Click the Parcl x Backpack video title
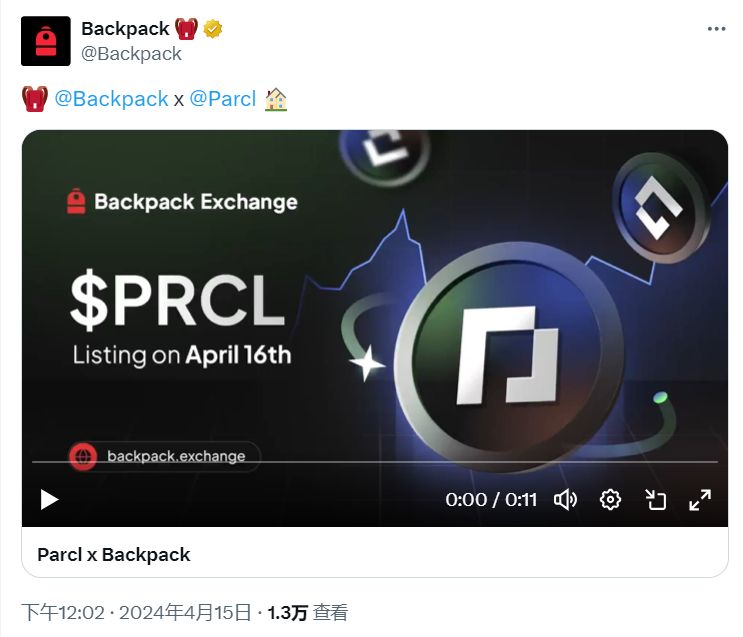 click(x=114, y=555)
